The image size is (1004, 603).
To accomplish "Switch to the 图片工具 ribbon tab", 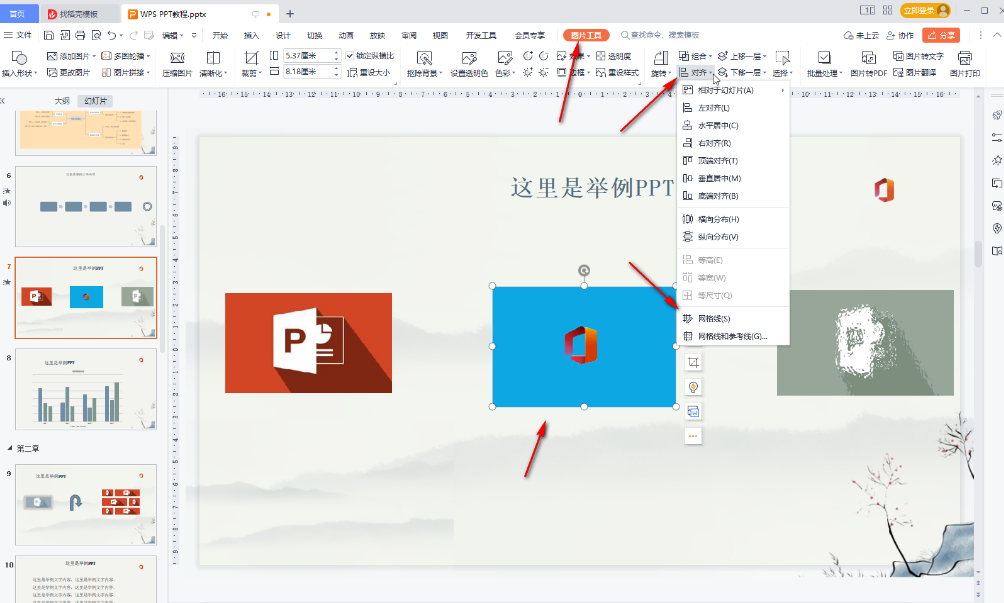I will [x=585, y=34].
